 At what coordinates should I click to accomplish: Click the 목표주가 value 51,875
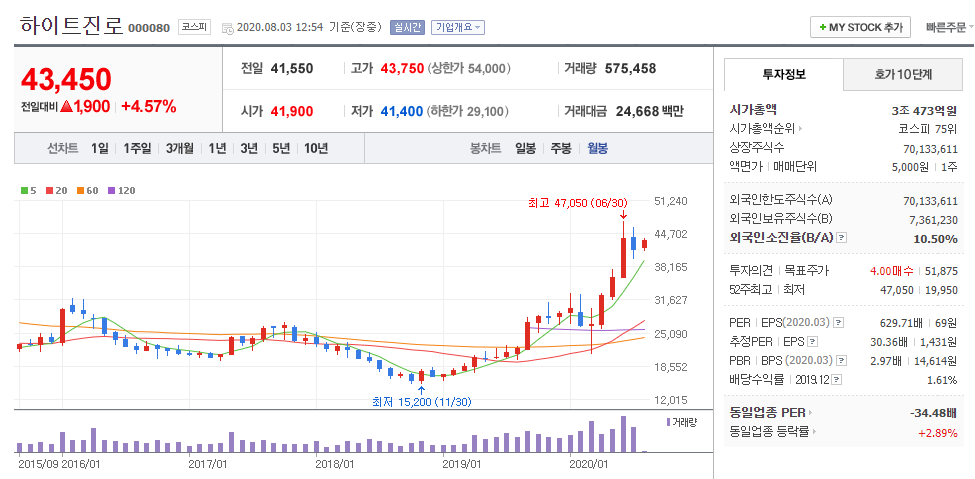(x=941, y=271)
